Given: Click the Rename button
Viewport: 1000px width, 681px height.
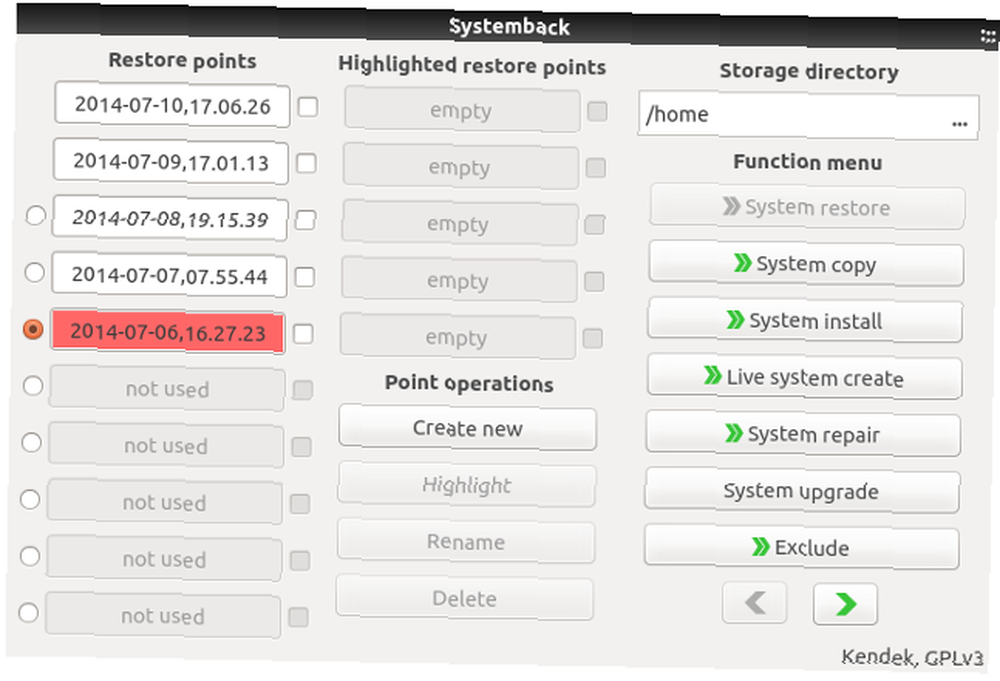Looking at the screenshot, I should (466, 542).
